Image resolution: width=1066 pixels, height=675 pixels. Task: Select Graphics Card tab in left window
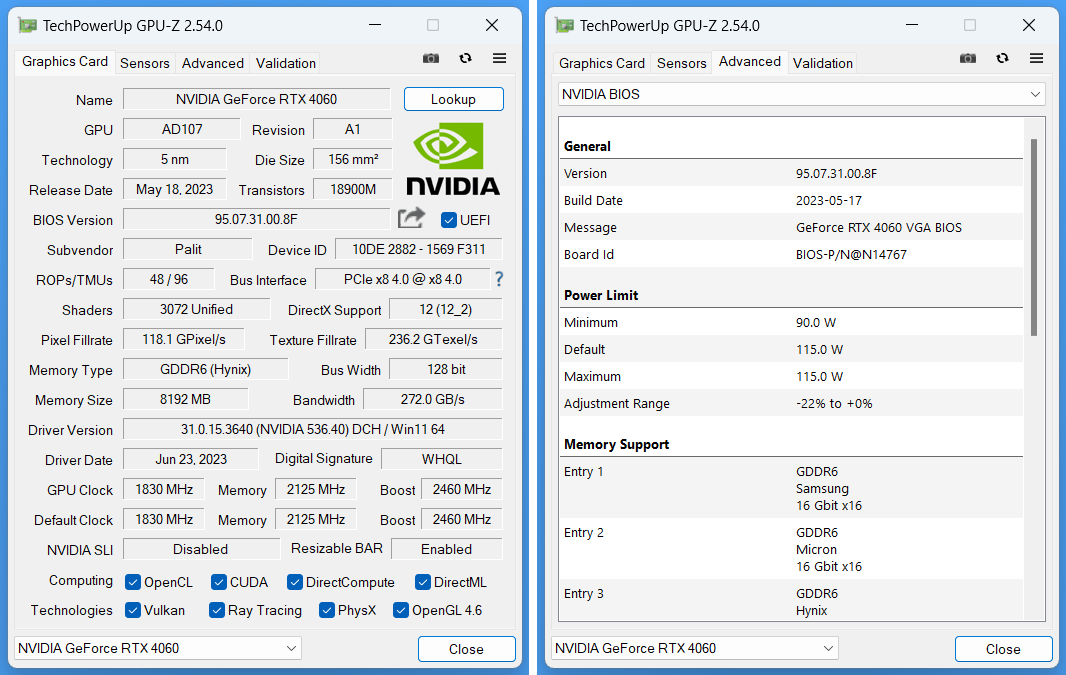pyautogui.click(x=65, y=62)
